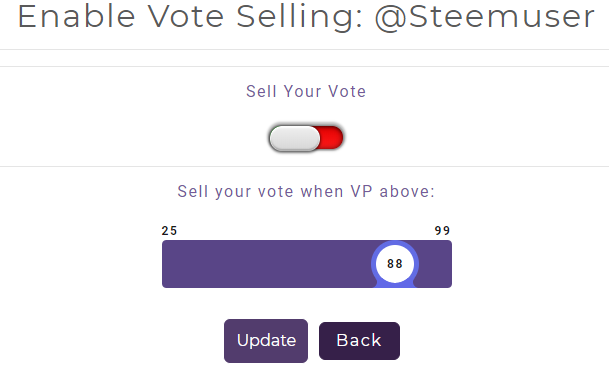Click the blue ring around the slider handle
This screenshot has width=609, height=388.
coord(373,264)
